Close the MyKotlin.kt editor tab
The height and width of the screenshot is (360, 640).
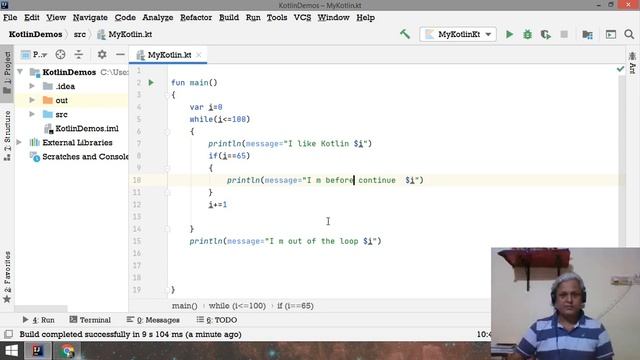199,55
